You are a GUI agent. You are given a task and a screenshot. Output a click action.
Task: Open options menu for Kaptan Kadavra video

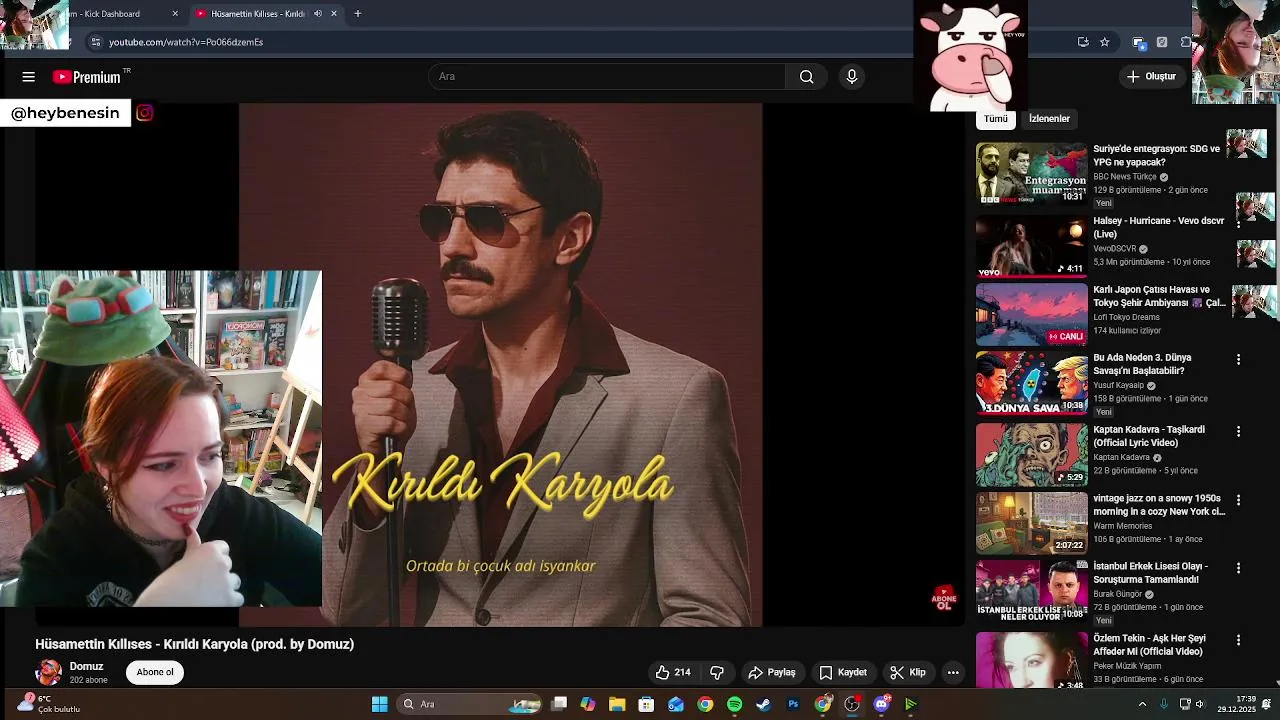coord(1238,431)
